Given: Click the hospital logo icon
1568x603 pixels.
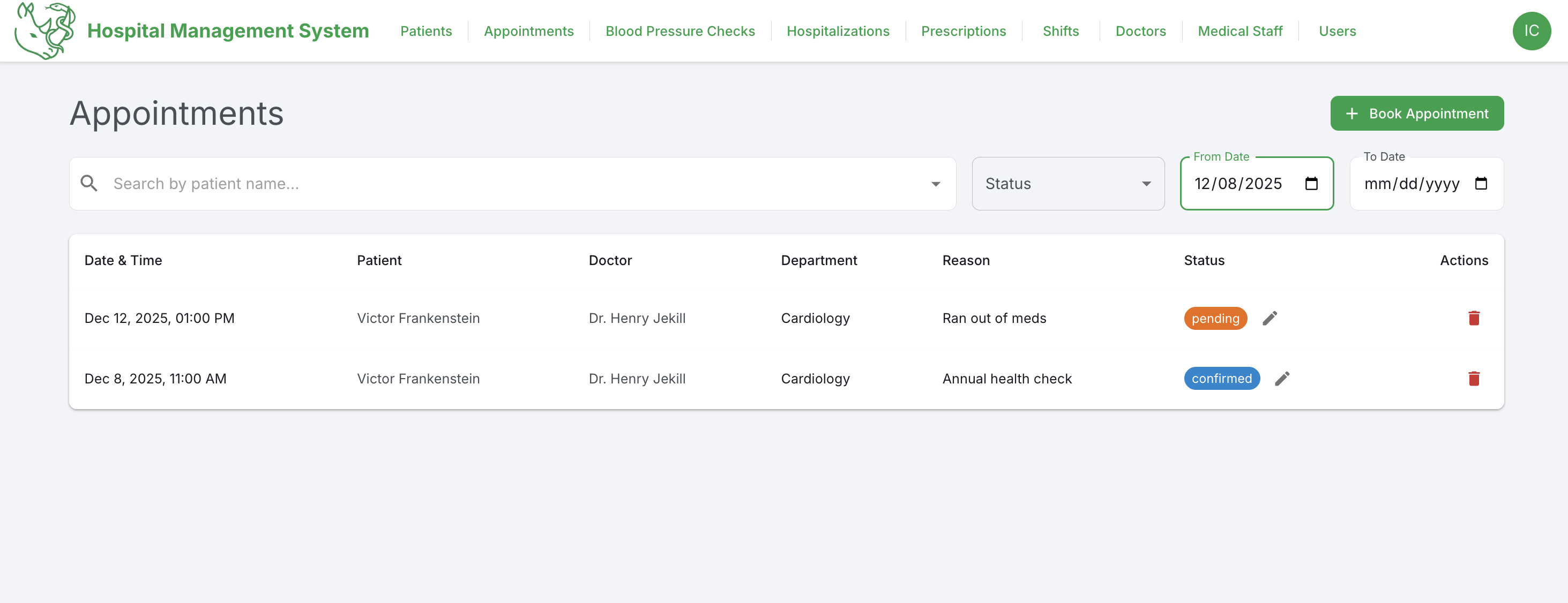Looking at the screenshot, I should [45, 31].
